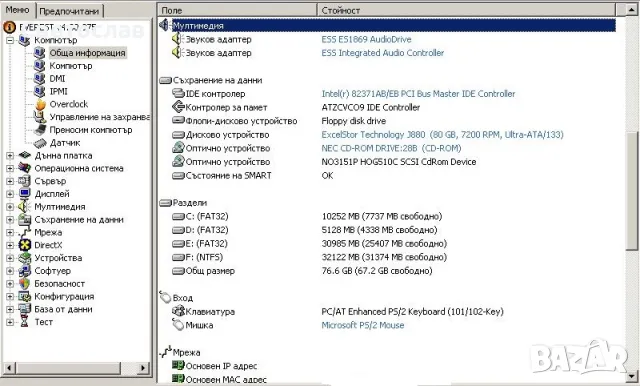Click the DirectX icon in tree
The image size is (640, 386).
point(25,245)
